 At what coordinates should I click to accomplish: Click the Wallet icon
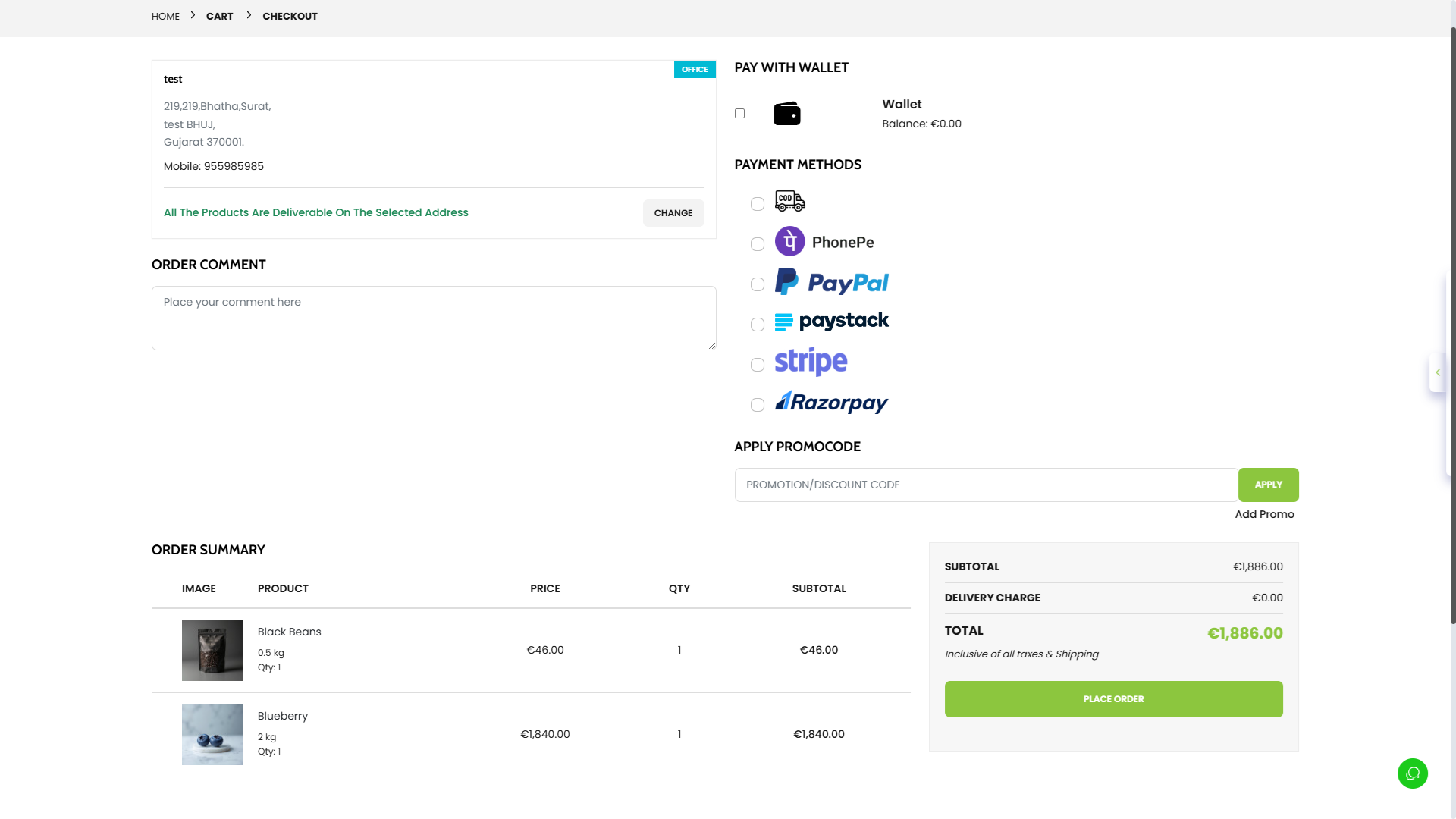[x=786, y=113]
